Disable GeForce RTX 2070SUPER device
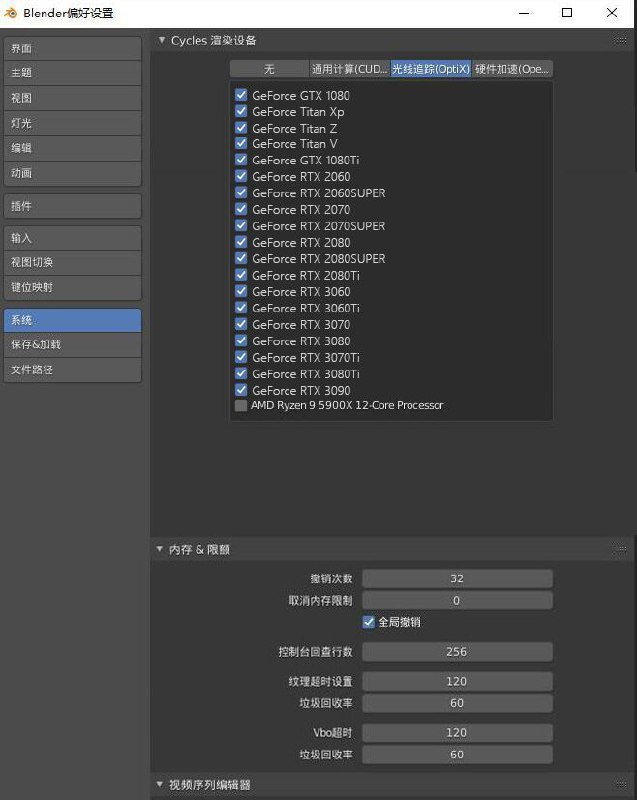This screenshot has width=637, height=800. 241,226
